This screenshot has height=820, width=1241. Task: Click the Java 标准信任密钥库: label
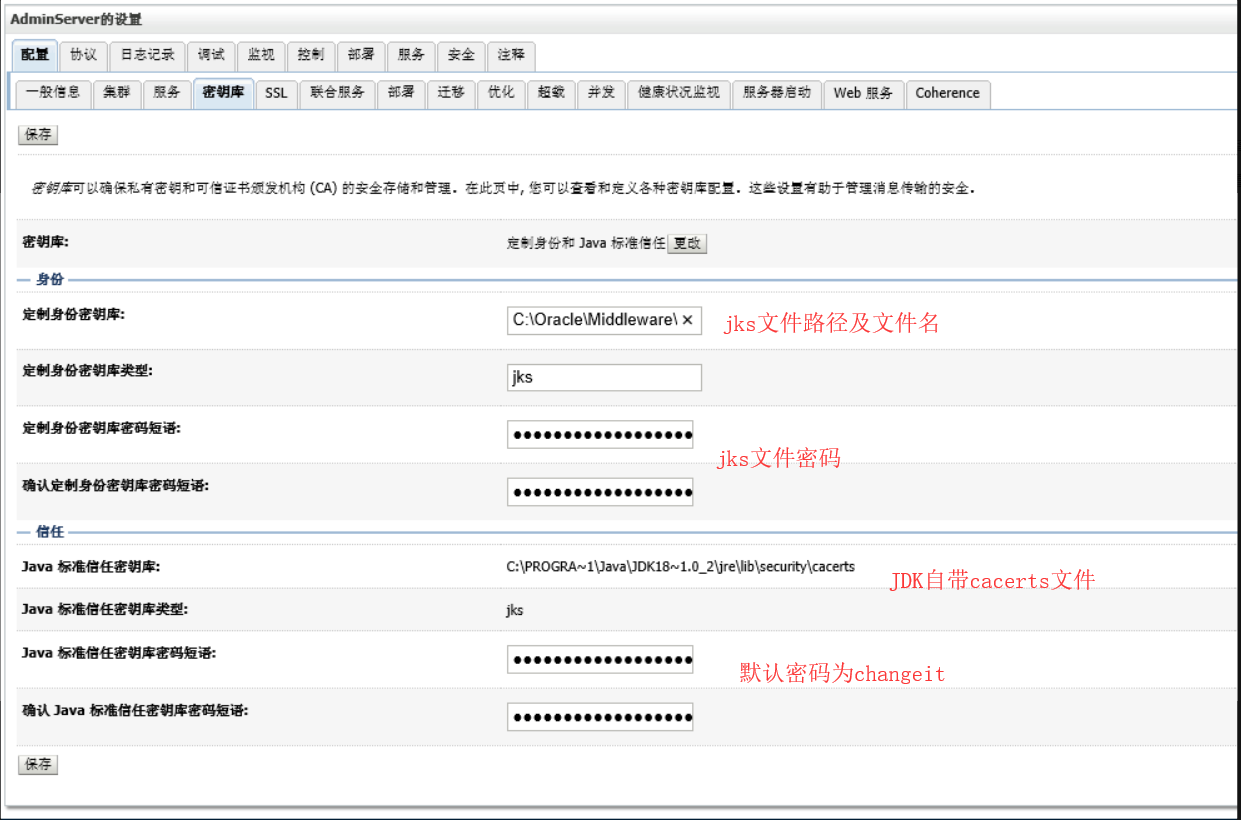[x=91, y=566]
